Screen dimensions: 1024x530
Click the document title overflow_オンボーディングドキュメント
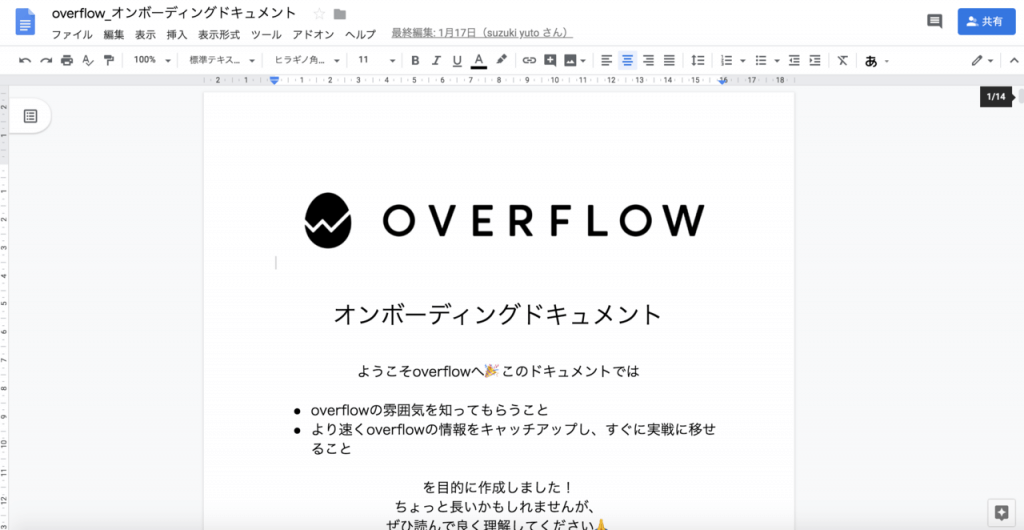tap(174, 14)
